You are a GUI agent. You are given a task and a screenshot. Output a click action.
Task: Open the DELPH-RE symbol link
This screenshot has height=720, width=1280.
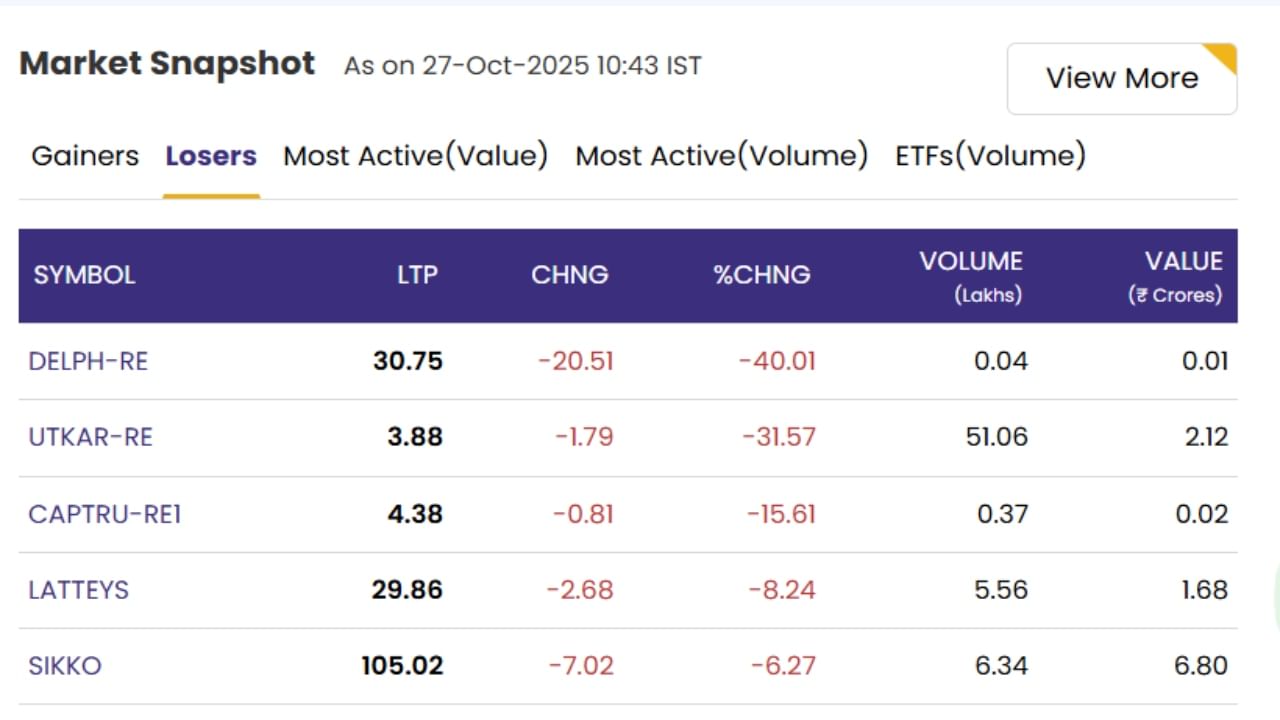[88, 361]
